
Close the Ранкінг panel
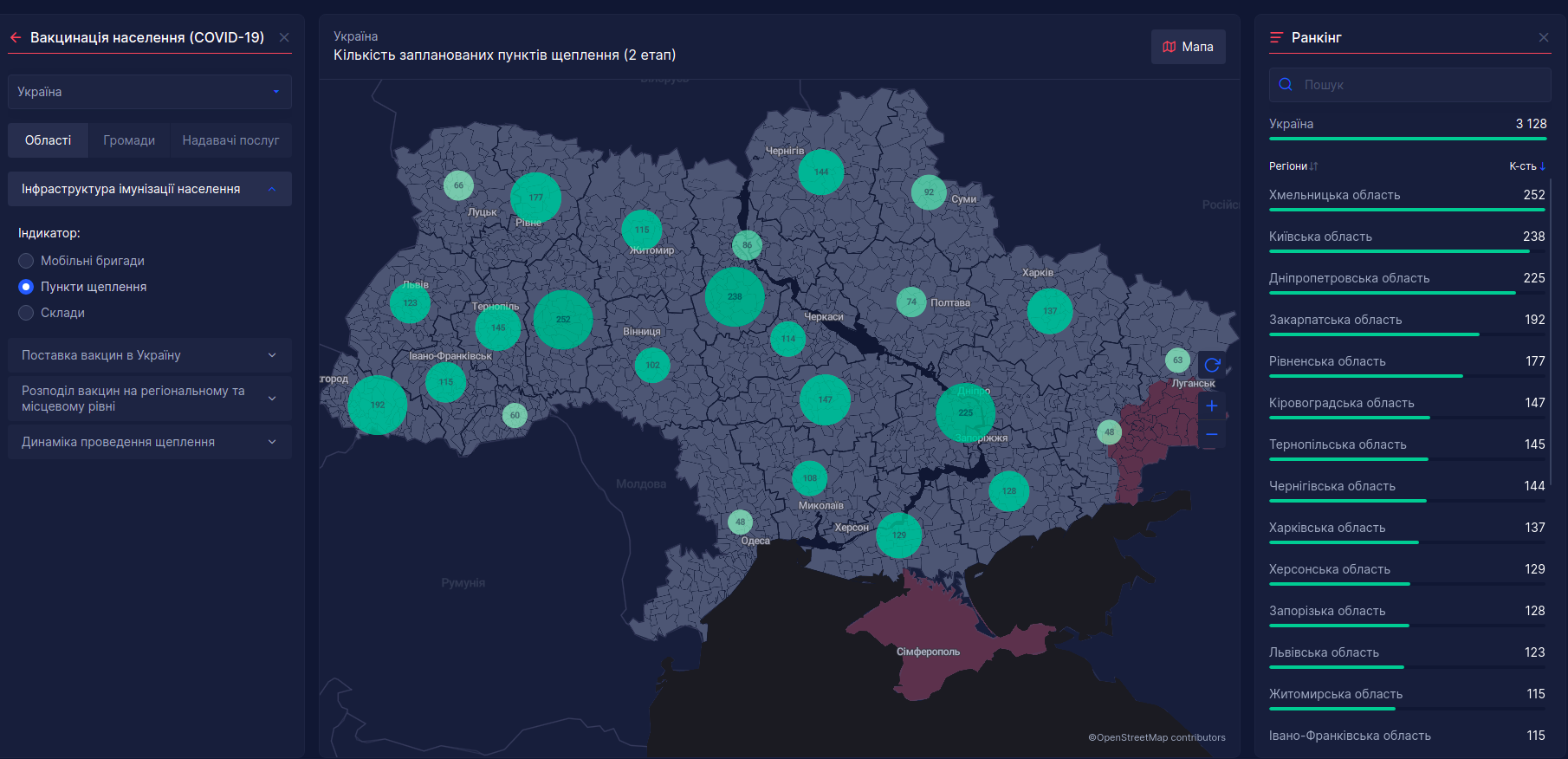1544,37
